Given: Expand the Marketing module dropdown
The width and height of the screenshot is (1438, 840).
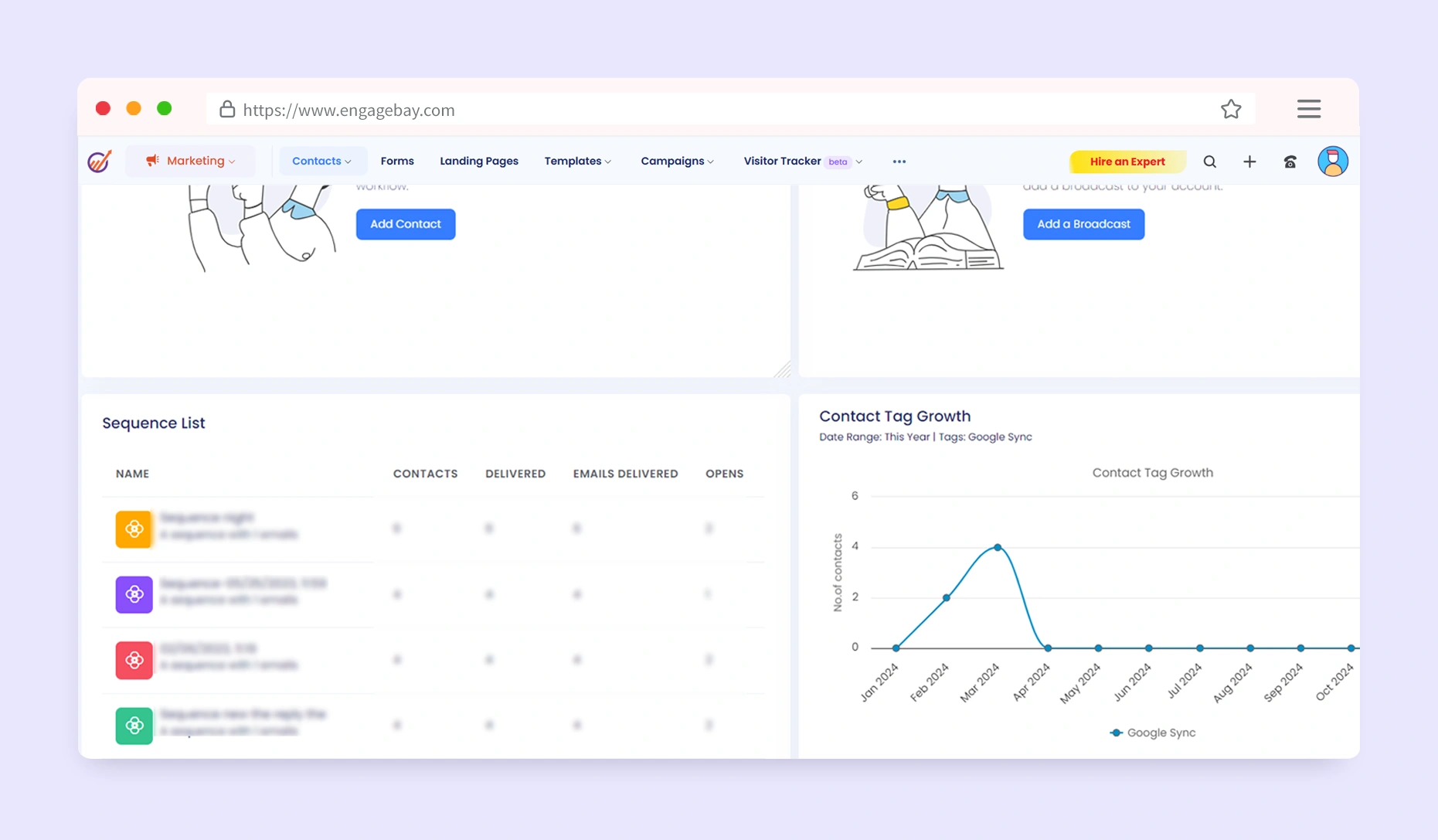Looking at the screenshot, I should [x=190, y=161].
